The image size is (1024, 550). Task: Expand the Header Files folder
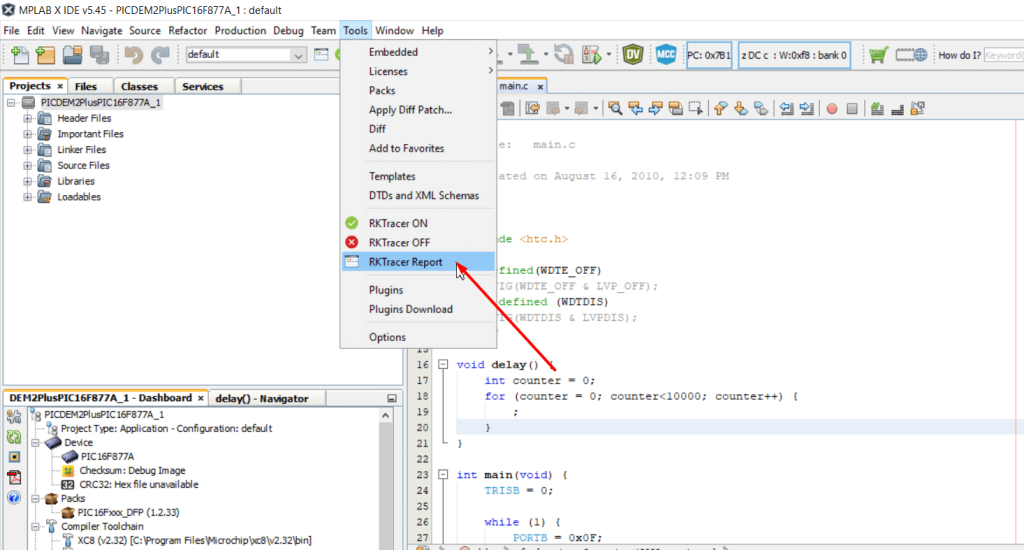(x=27, y=118)
